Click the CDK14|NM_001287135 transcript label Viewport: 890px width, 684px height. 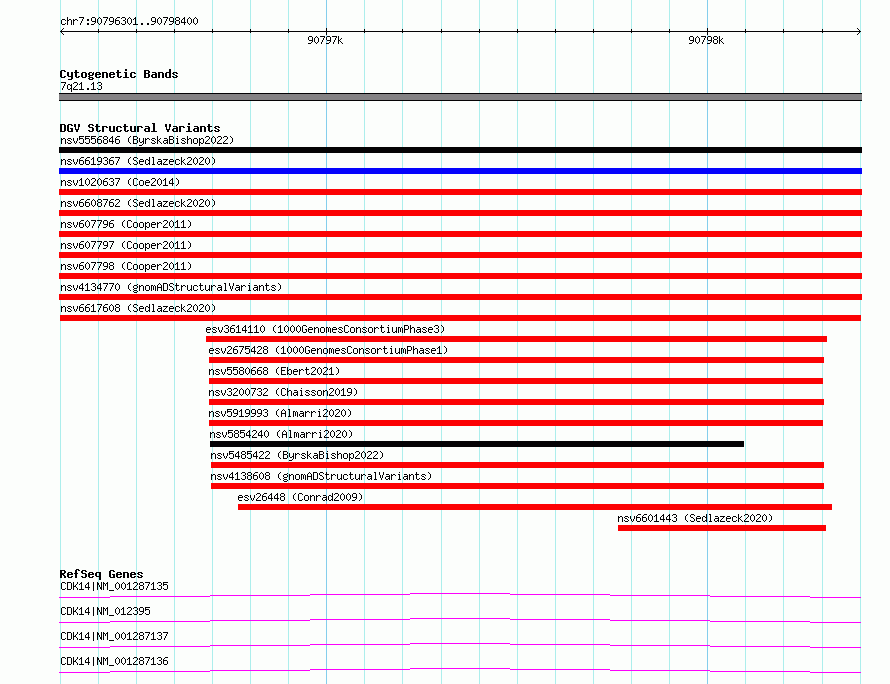click(114, 586)
